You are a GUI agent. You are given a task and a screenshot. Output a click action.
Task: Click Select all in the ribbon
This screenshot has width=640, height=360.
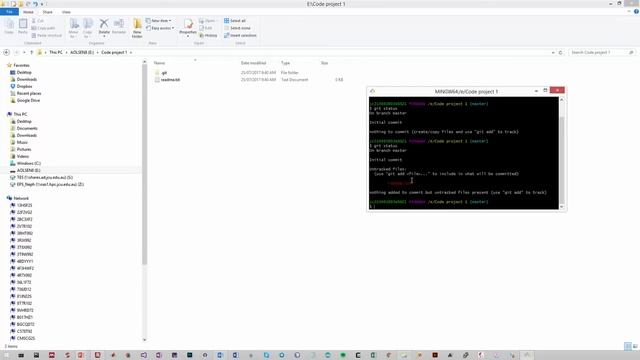click(235, 20)
